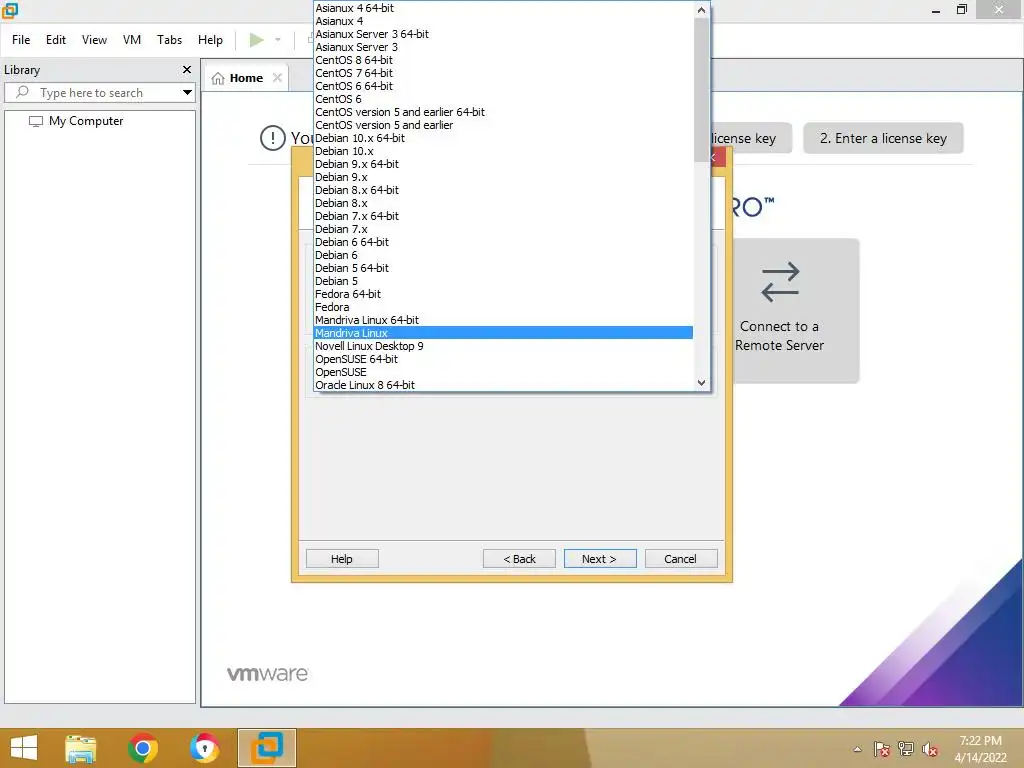Select highlighted Mandriva Linux entry
The image size is (1024, 768).
(503, 333)
